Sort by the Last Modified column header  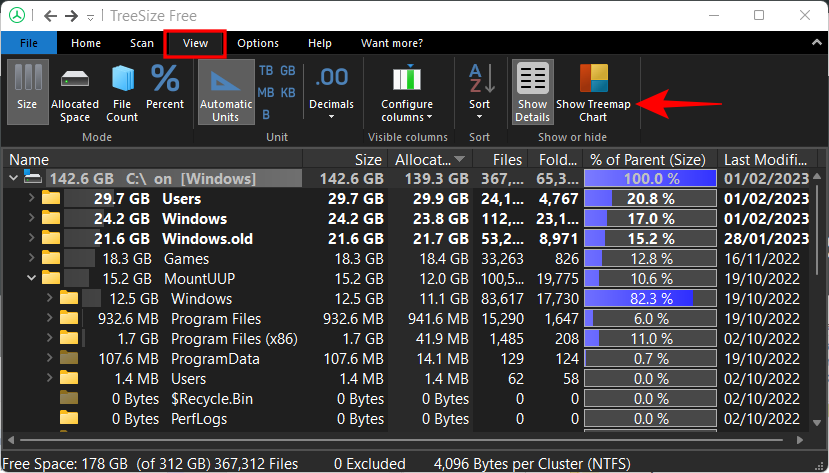pyautogui.click(x=766, y=160)
